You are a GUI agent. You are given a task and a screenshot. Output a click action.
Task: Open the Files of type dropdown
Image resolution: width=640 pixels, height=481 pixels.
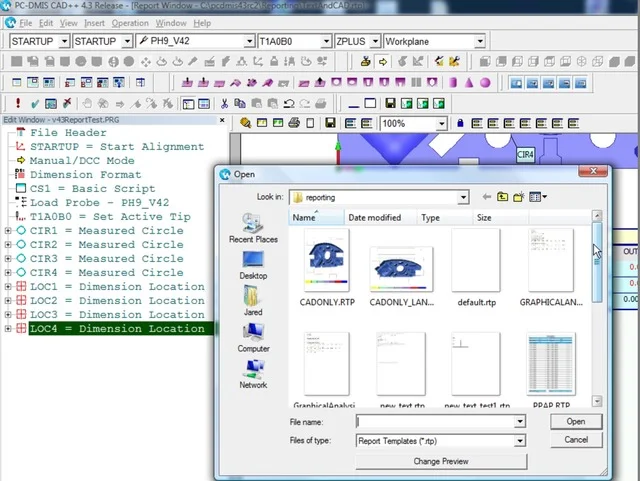point(519,440)
